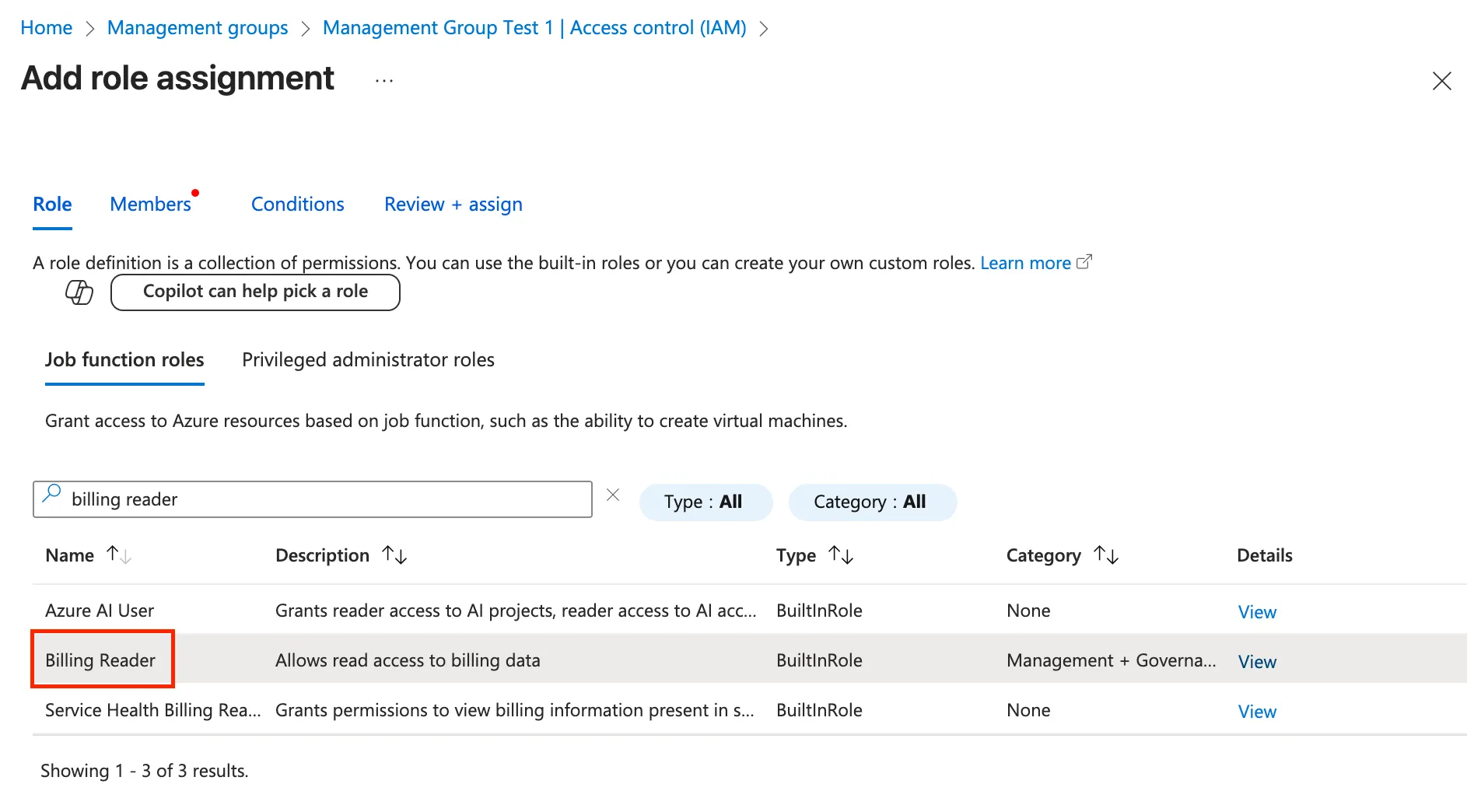Go to the Conditions tab
1481x812 pixels.
tap(297, 205)
